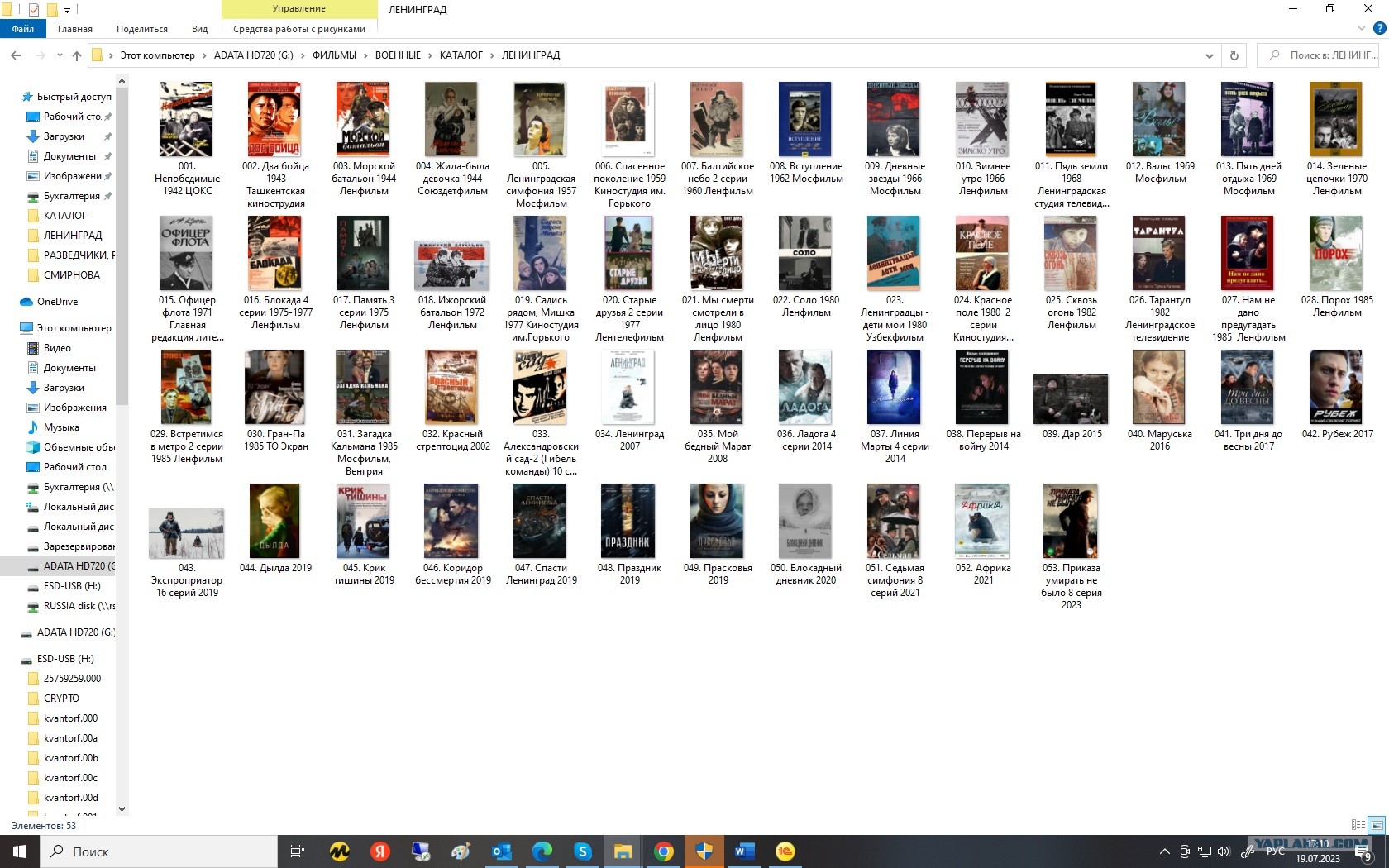1389x868 pixels.
Task: Click the network tray icon
Action: 1205,851
